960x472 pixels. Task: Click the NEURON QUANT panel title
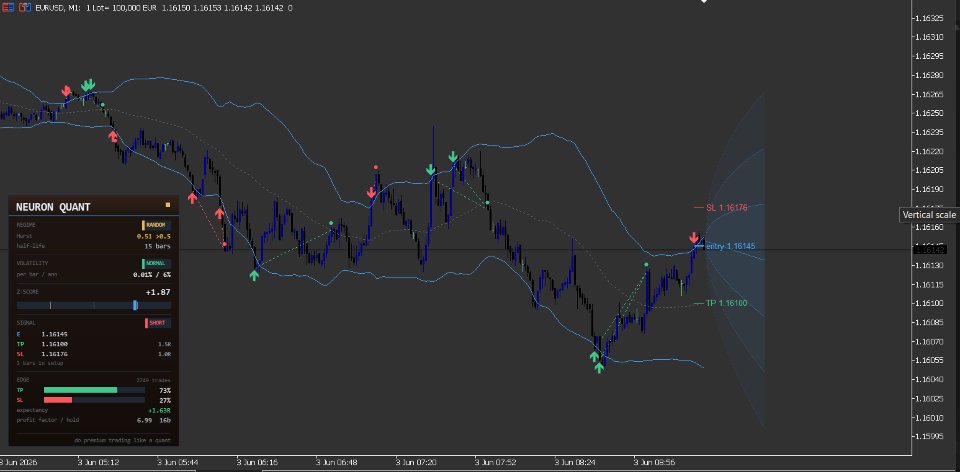tap(53, 207)
